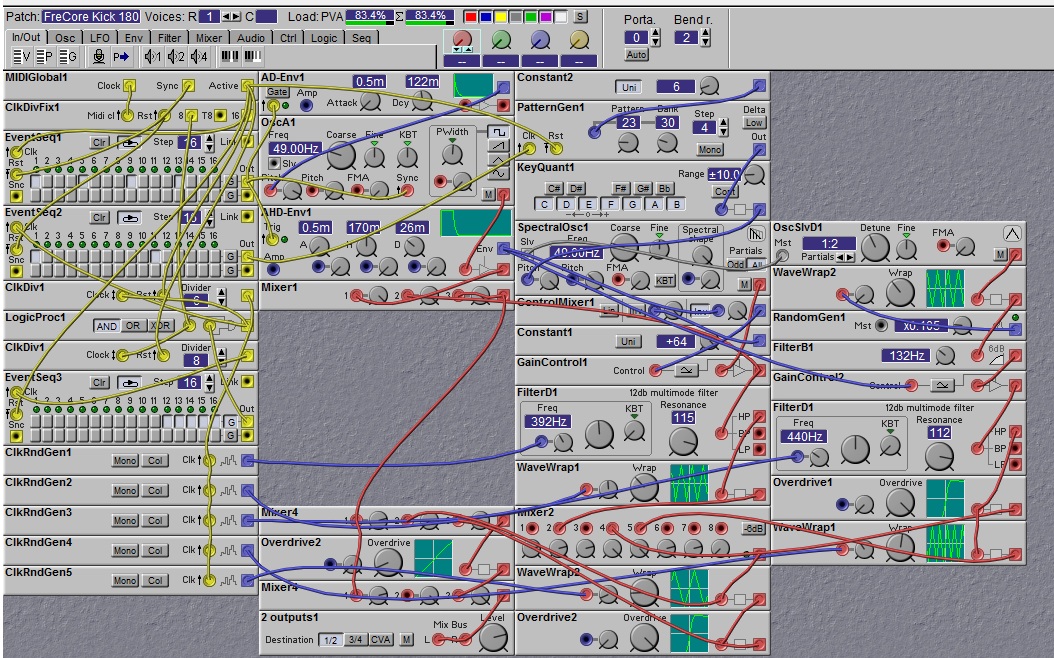Open the Seq module tab
1054x658 pixels.
361,38
